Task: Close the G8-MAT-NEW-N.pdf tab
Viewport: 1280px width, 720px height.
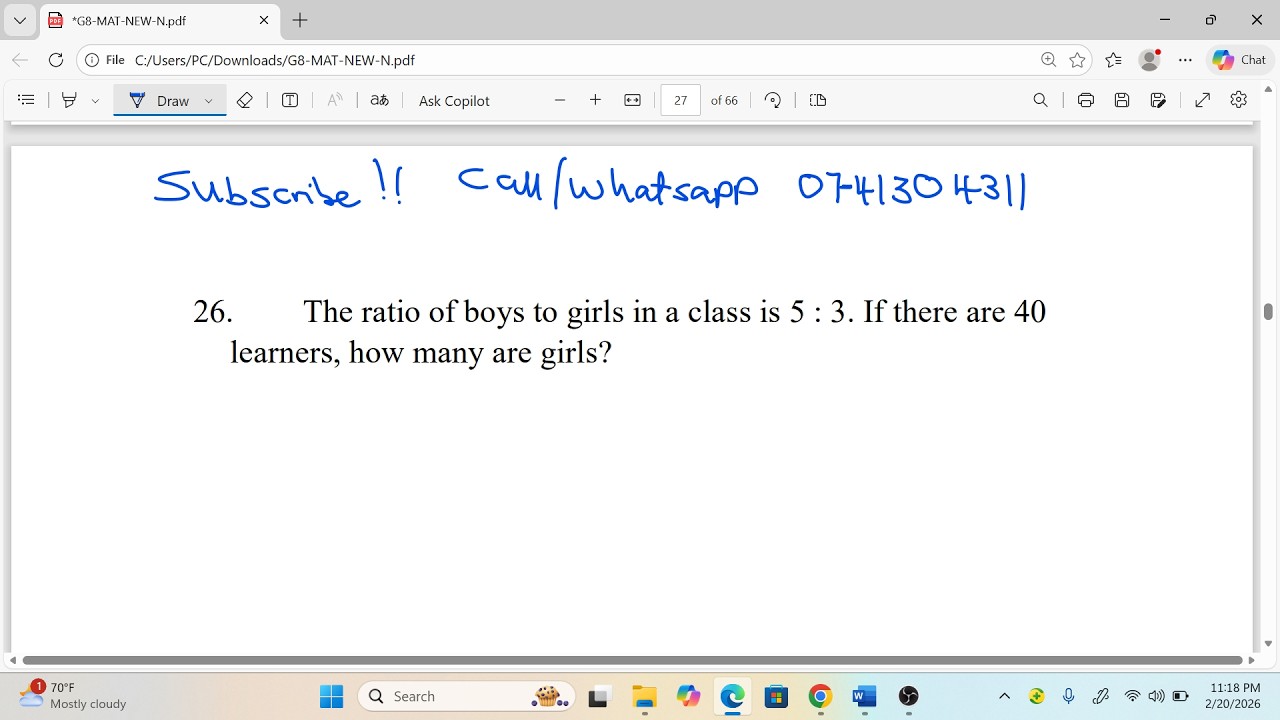Action: click(x=264, y=20)
